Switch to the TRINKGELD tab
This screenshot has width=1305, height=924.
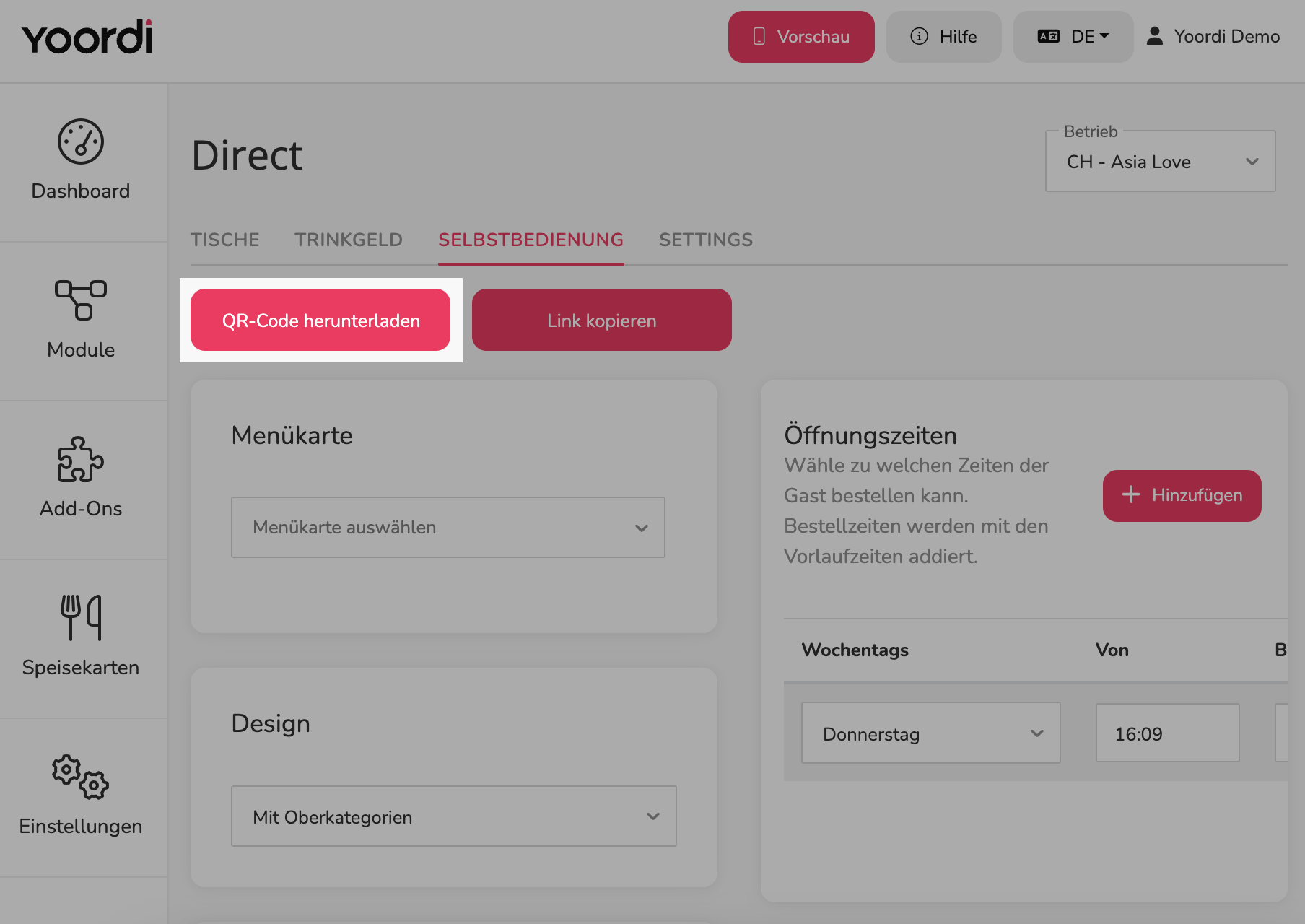click(x=349, y=240)
